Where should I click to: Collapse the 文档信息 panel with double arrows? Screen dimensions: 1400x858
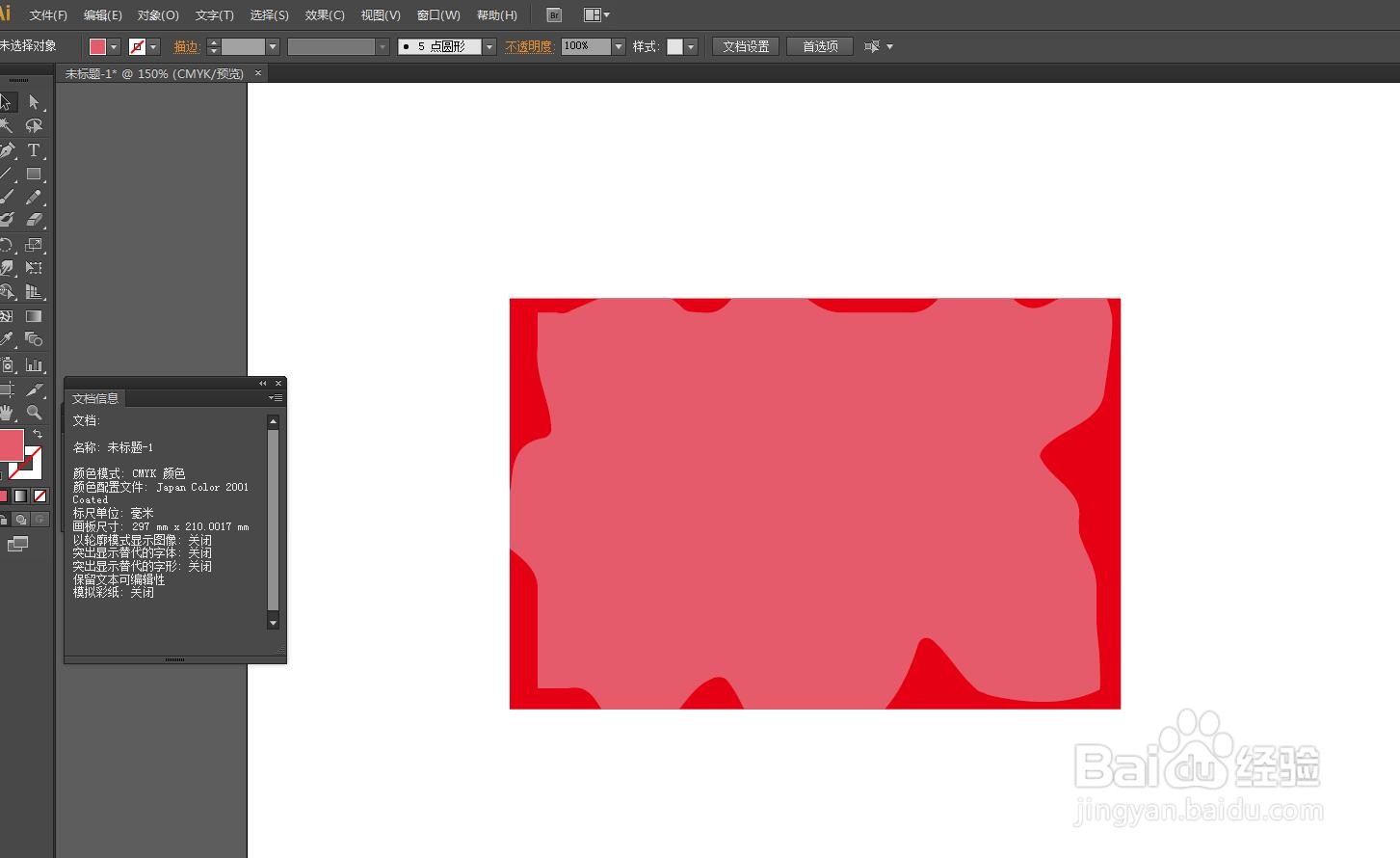262,384
